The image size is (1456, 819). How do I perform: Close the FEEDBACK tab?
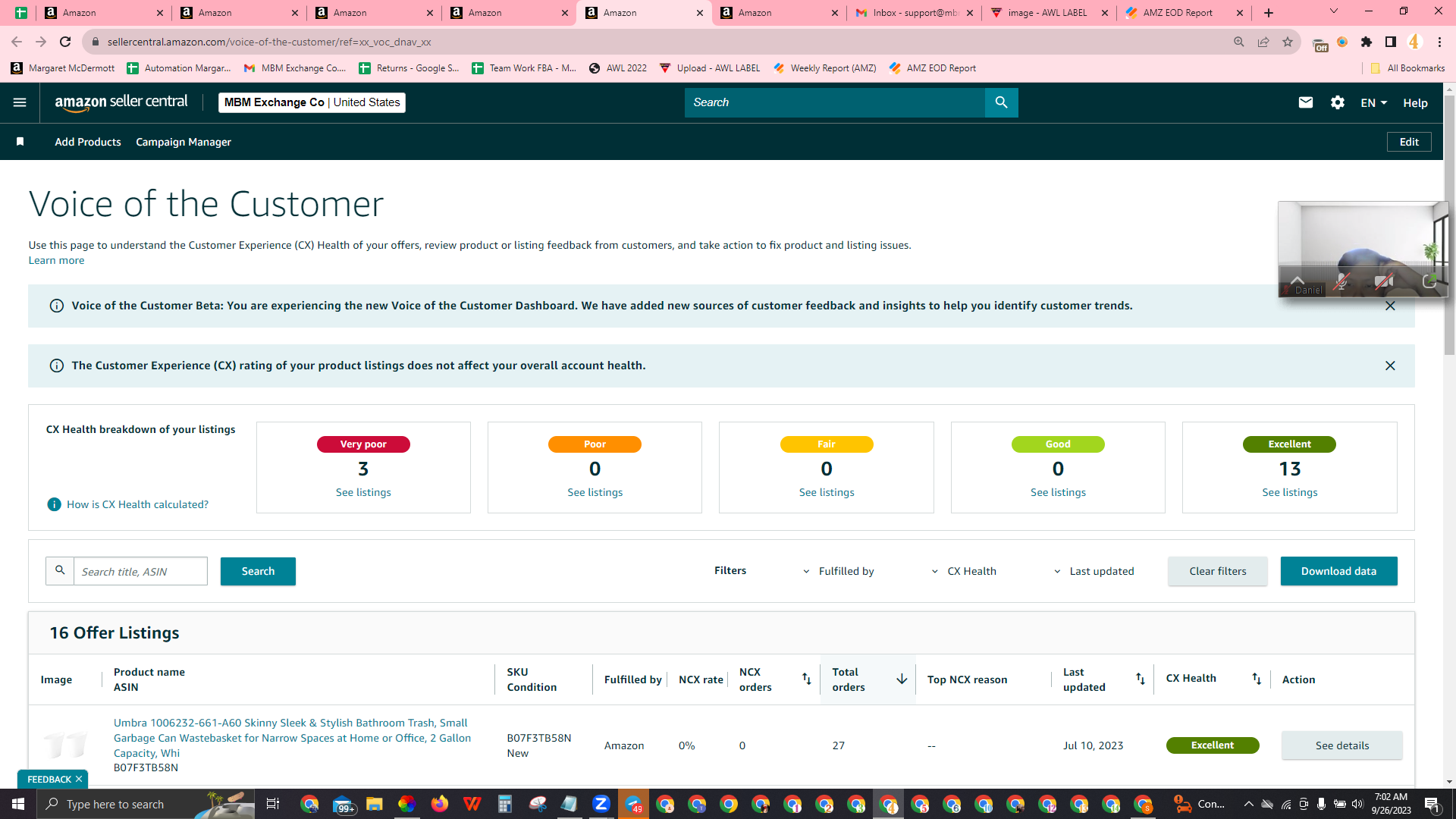pos(79,779)
